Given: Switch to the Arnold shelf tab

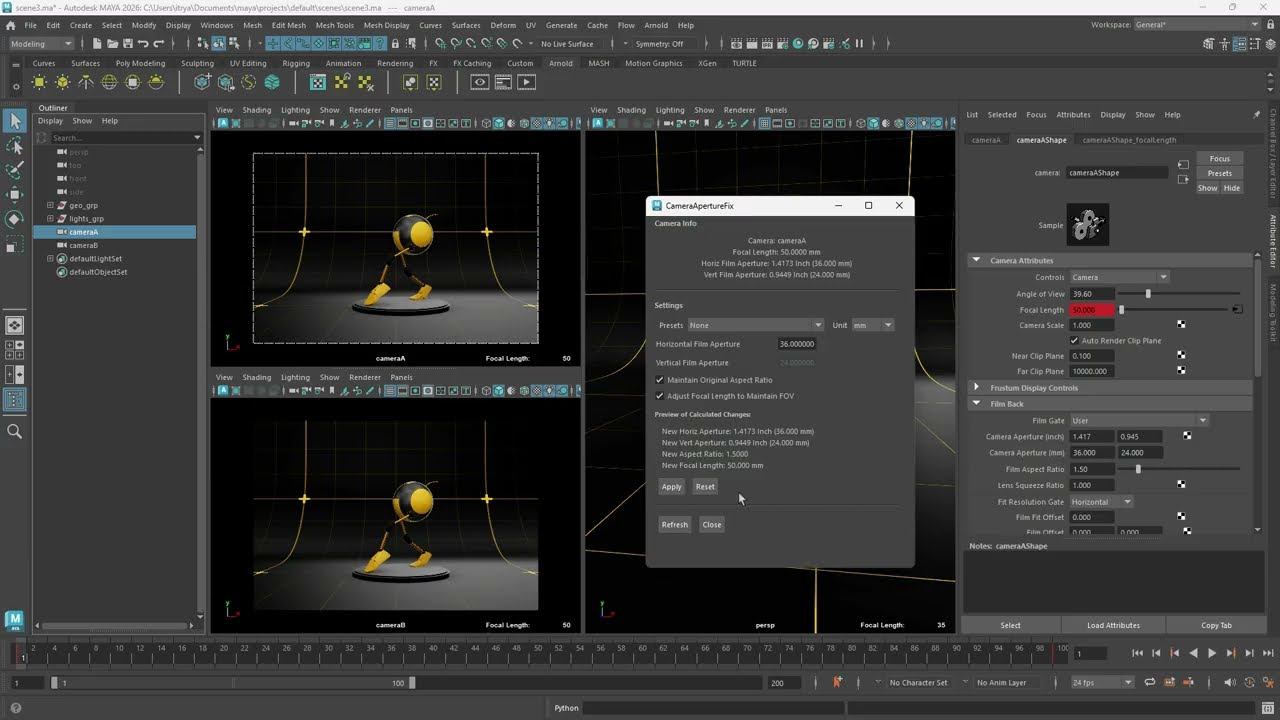Looking at the screenshot, I should pos(562,63).
